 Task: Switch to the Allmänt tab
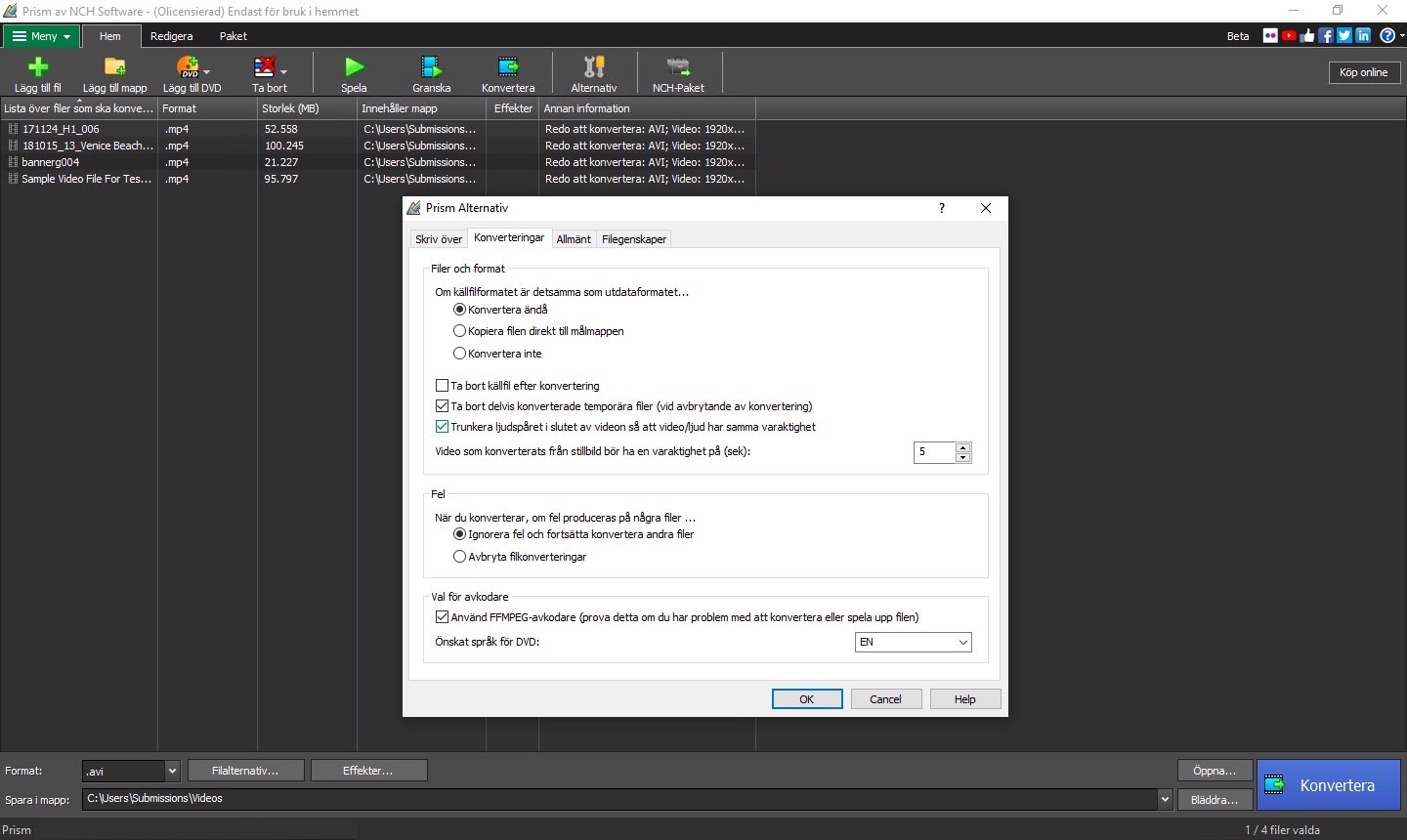click(x=574, y=239)
